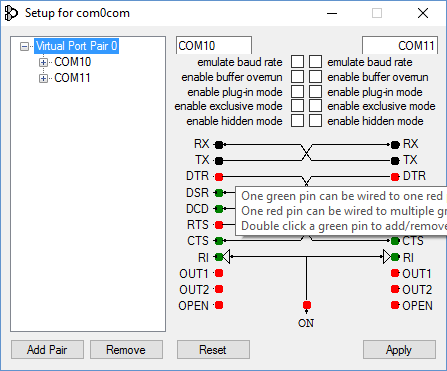
Task: Collapse the Virtual Port Pair 0 node
Action: coord(24,46)
